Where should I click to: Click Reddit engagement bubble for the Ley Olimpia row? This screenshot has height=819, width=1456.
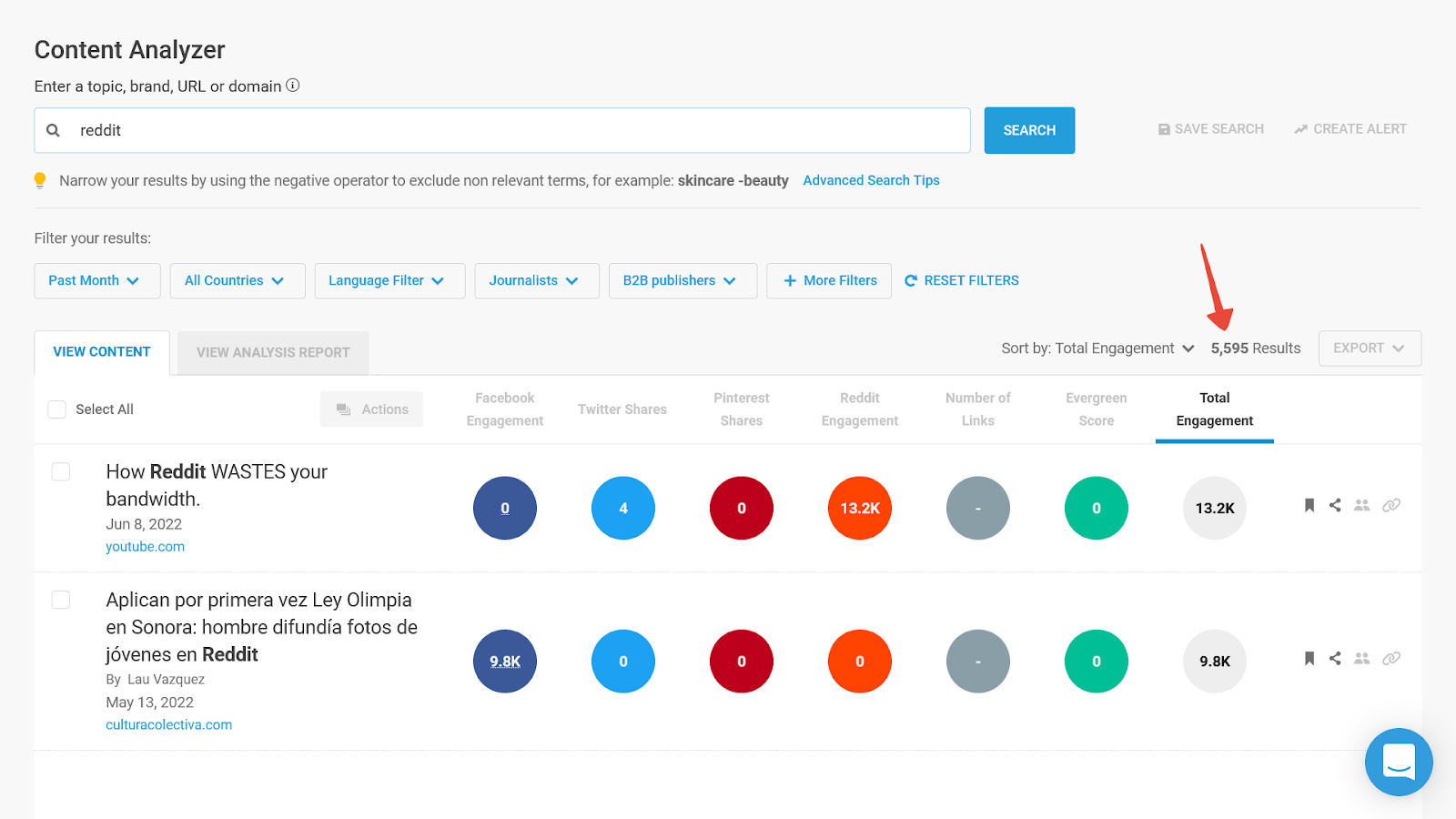(860, 662)
